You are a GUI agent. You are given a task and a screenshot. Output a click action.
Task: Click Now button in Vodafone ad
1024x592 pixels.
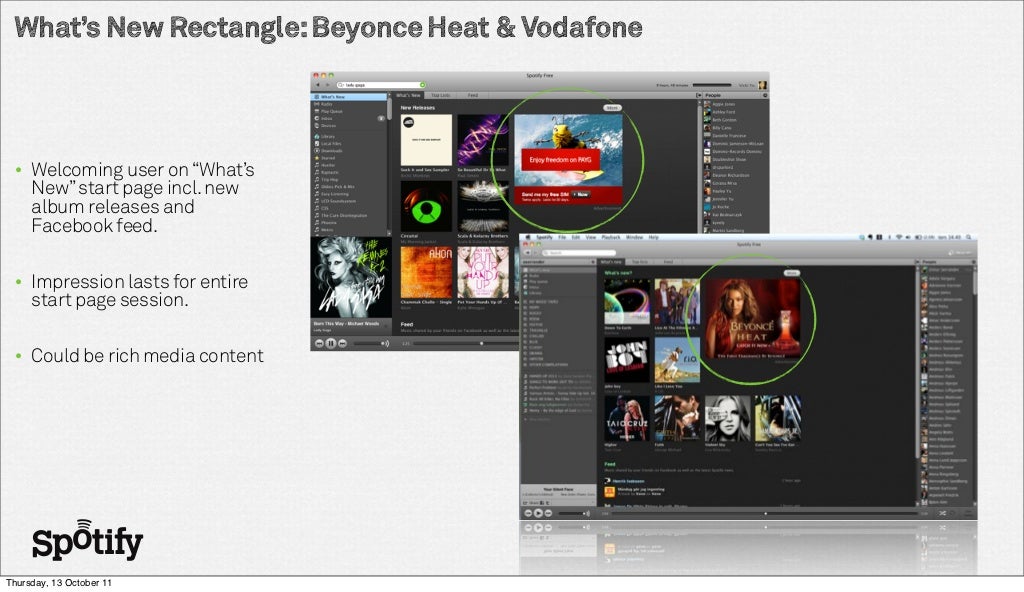click(x=581, y=194)
